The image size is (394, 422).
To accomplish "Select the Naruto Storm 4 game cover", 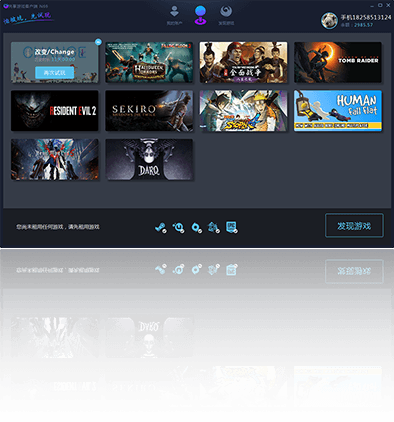I will [243, 111].
